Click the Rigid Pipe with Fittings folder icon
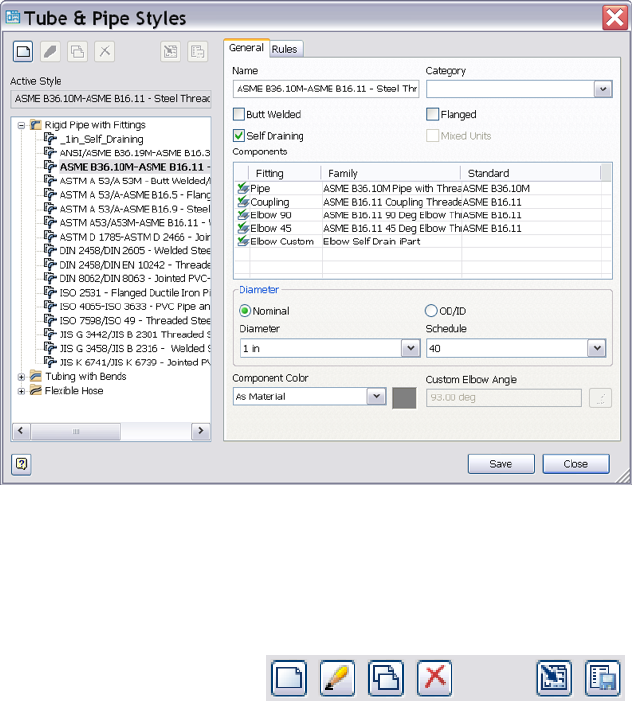 [36, 125]
